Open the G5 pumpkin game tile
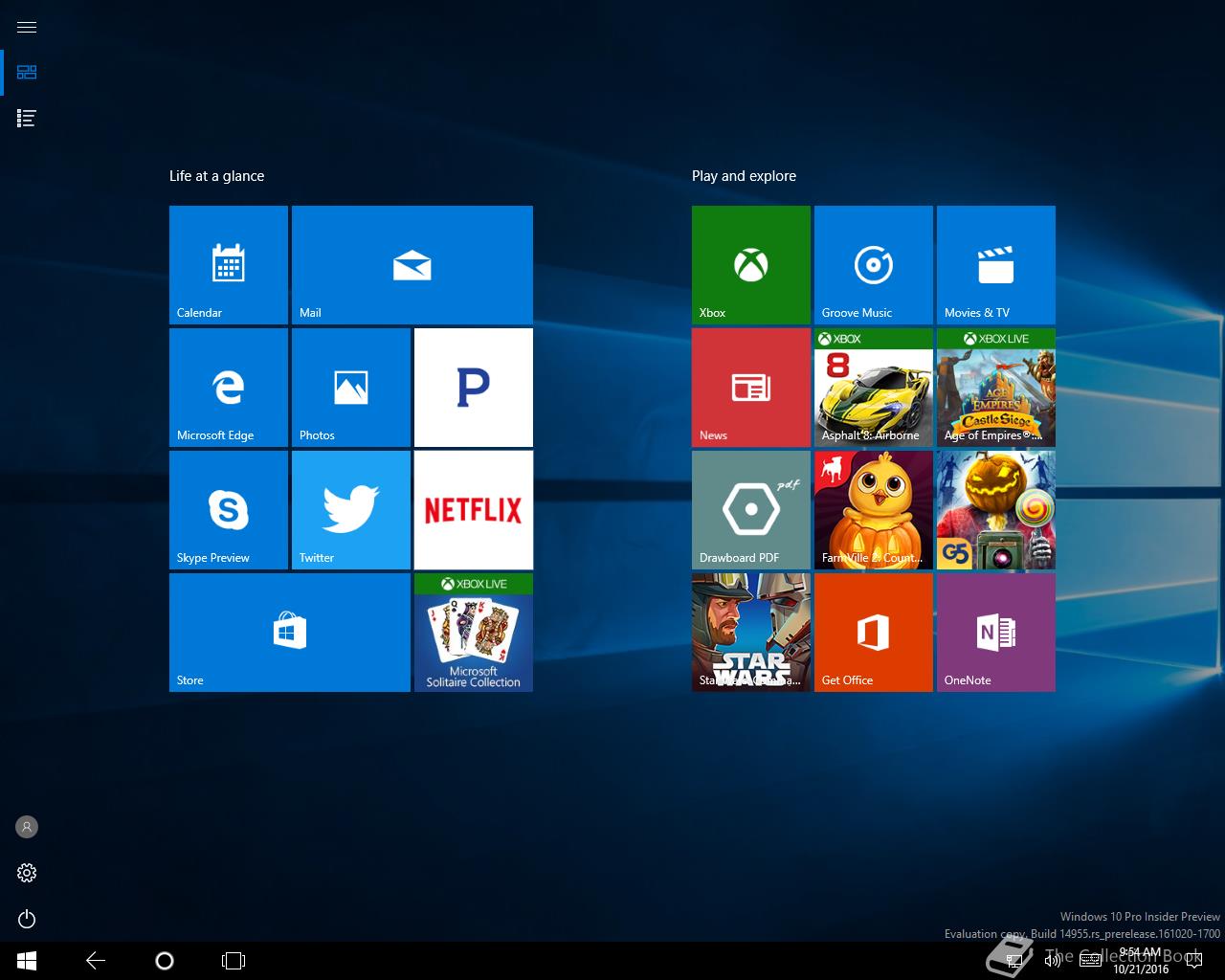The height and width of the screenshot is (980, 1225). (x=996, y=510)
